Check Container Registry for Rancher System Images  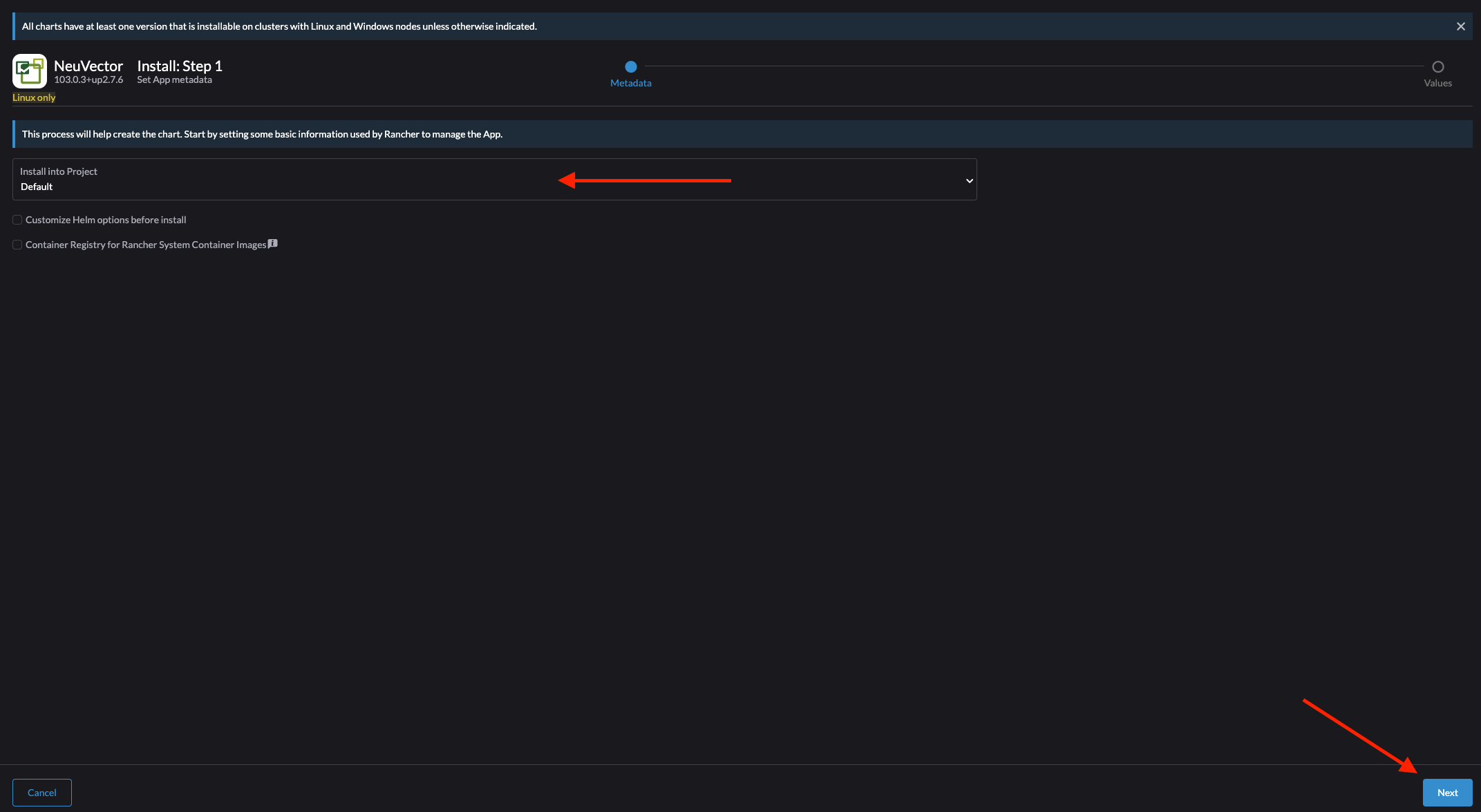17,245
